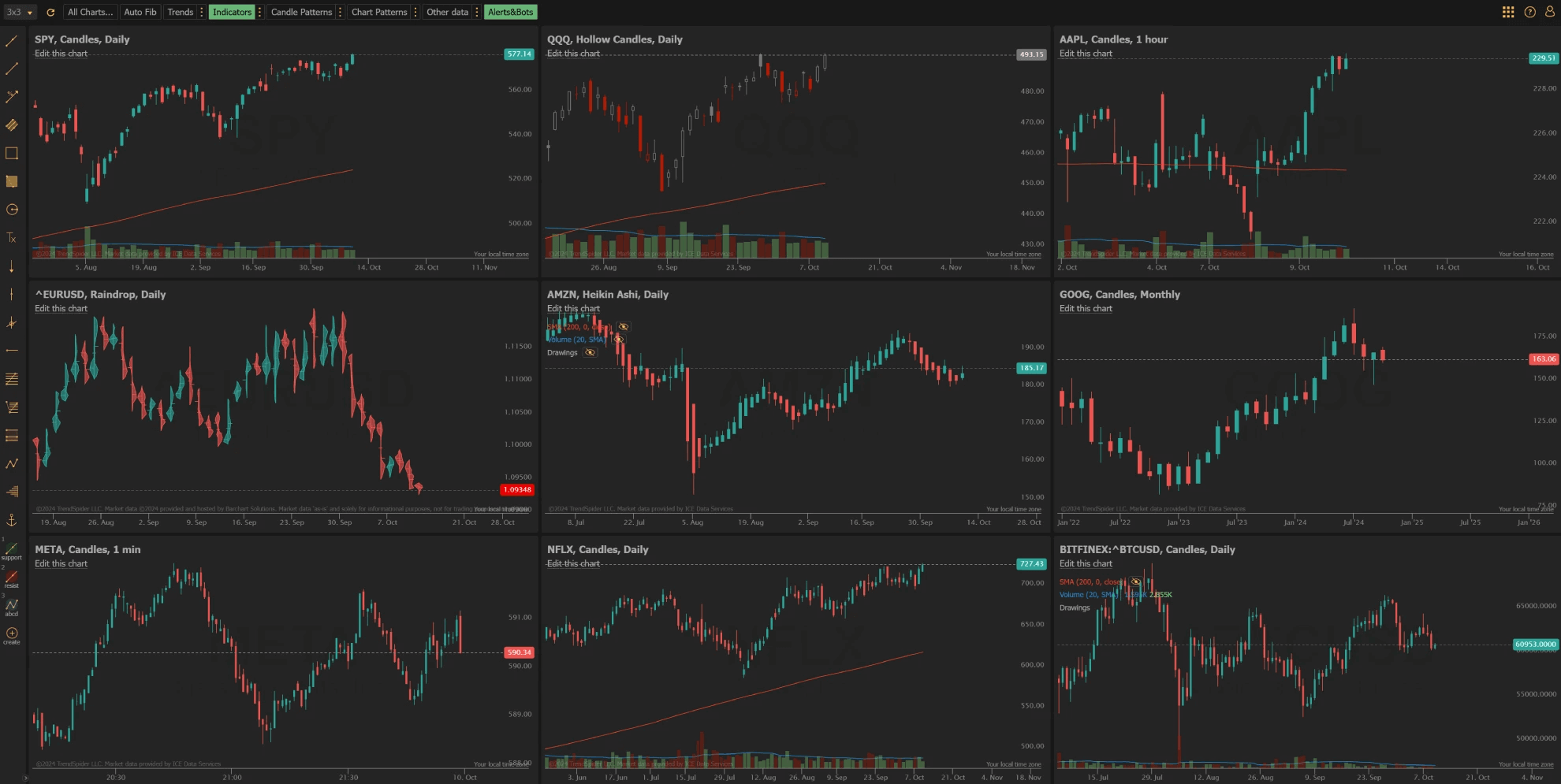
Task: Click the refresh charts icon
Action: point(50,12)
